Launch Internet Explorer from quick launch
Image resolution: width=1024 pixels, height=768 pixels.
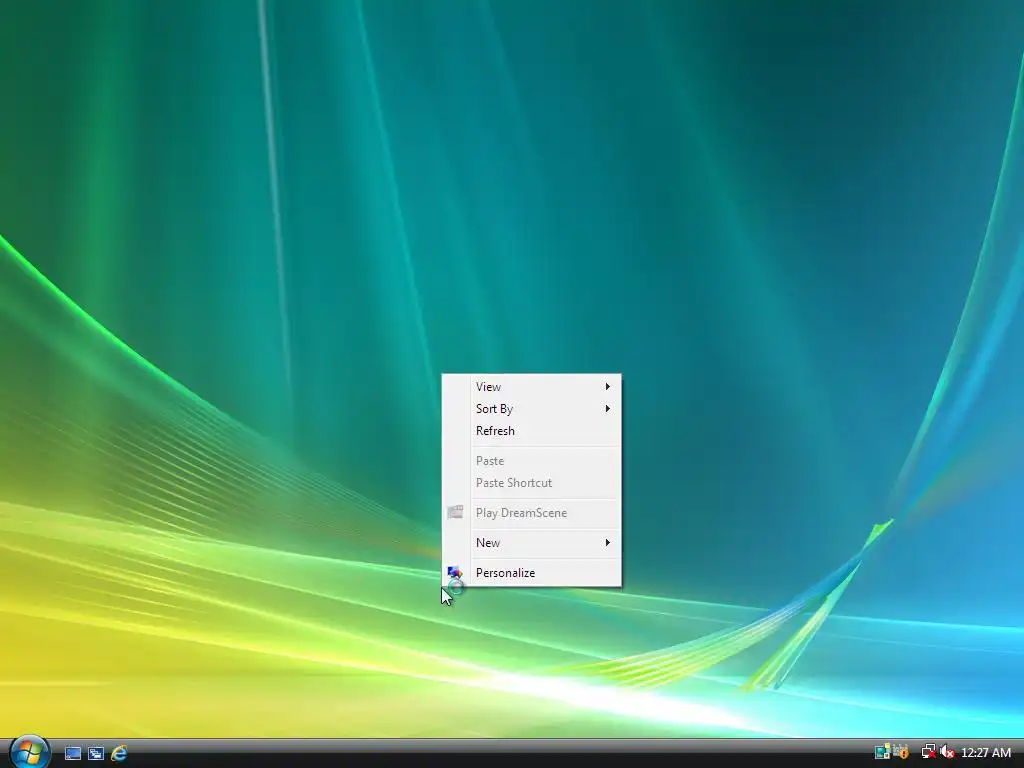tap(119, 753)
